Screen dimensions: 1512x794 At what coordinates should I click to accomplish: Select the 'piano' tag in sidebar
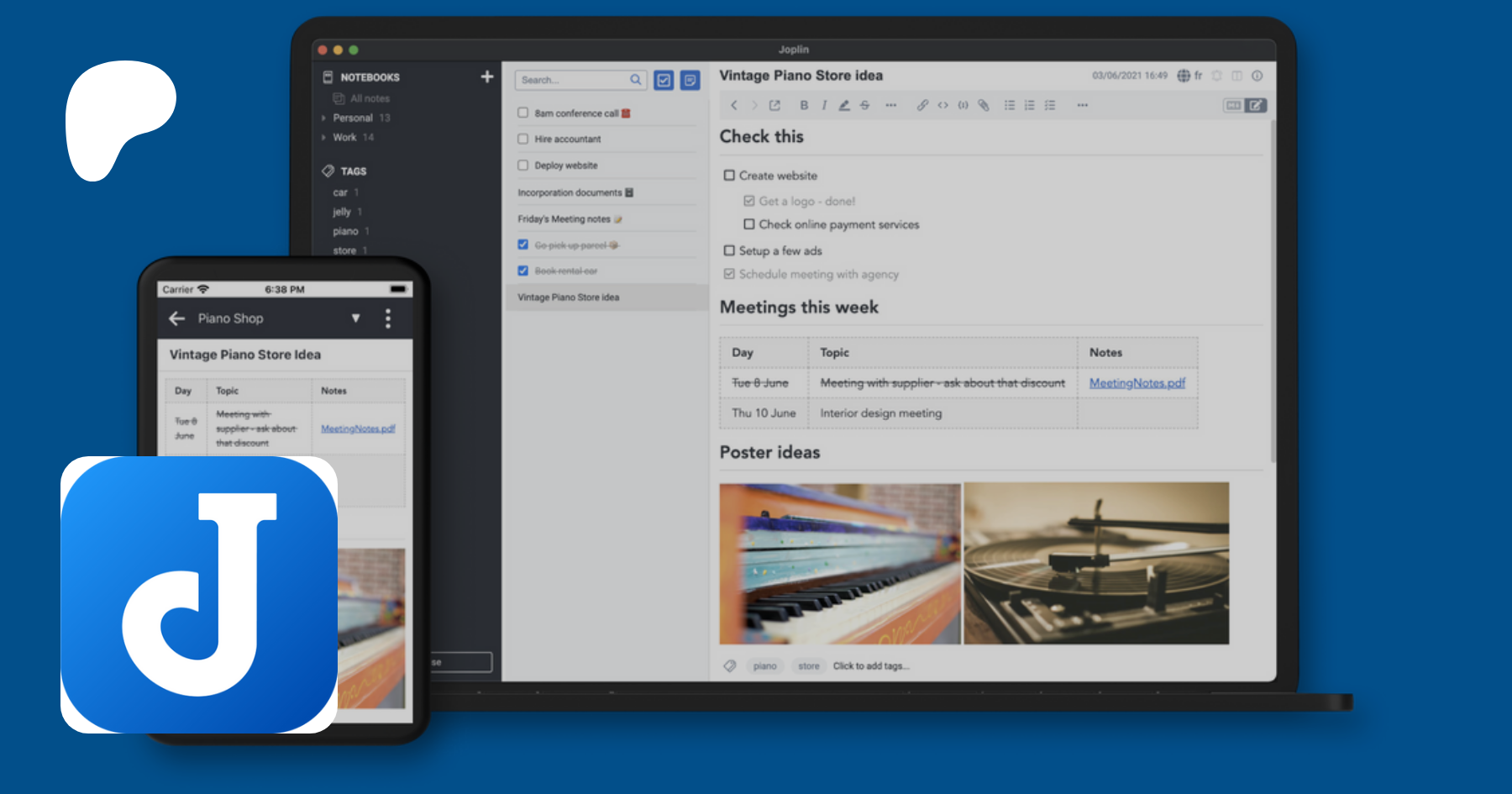pos(345,231)
